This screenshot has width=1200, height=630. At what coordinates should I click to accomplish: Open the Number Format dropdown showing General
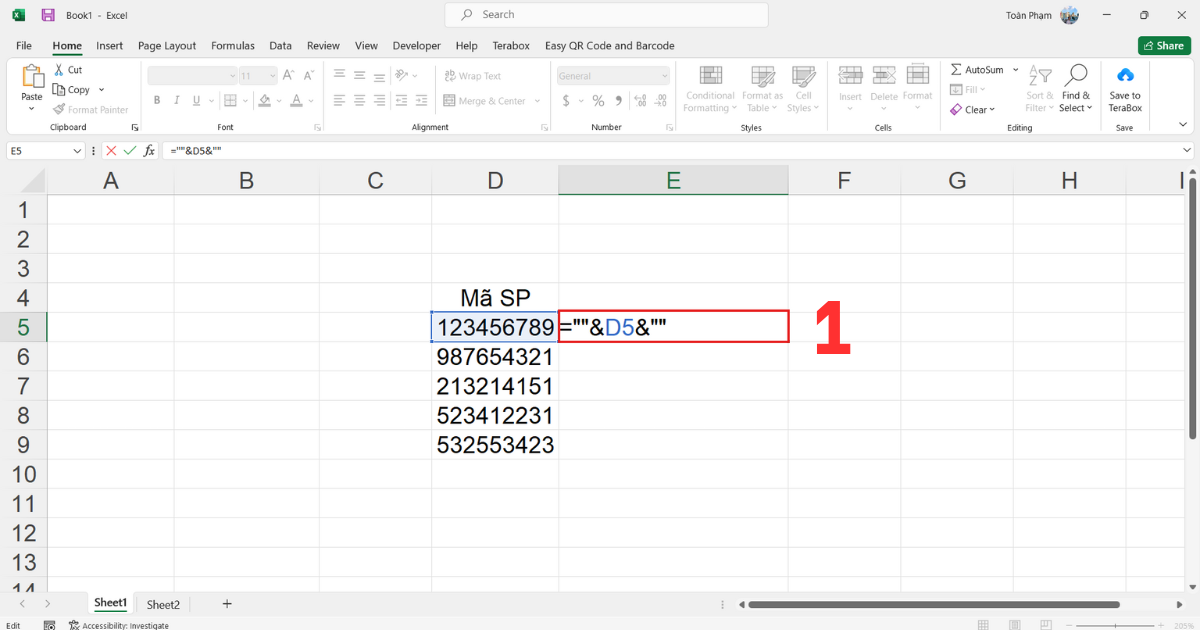612,75
